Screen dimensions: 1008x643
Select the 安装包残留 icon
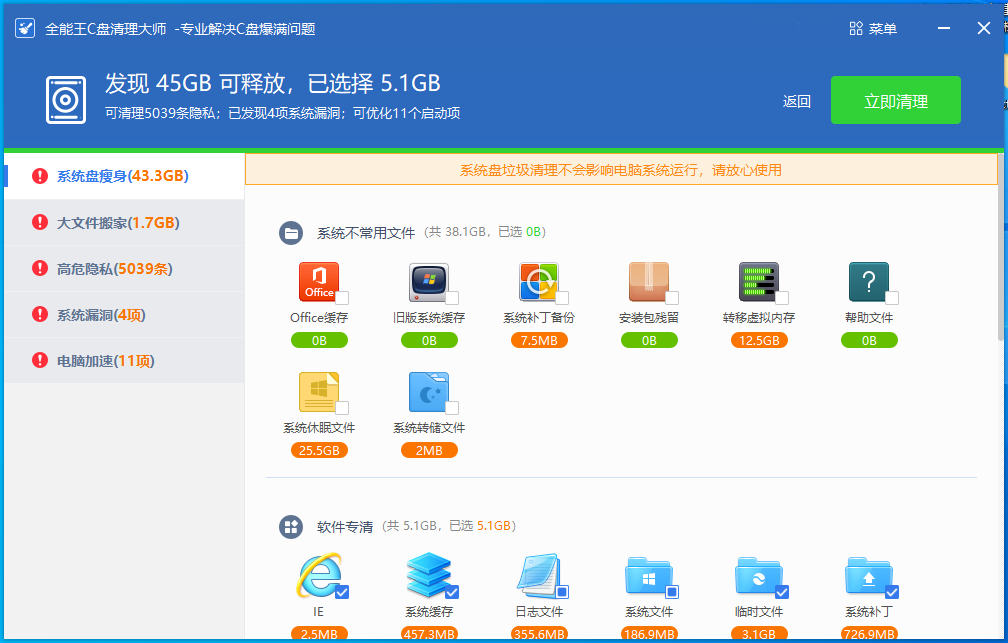tap(649, 282)
